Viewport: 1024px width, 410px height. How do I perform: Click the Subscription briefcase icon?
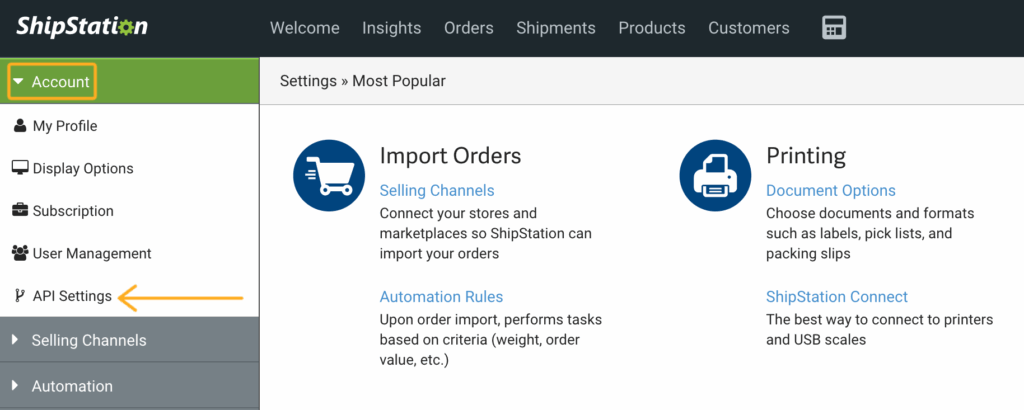click(x=20, y=211)
